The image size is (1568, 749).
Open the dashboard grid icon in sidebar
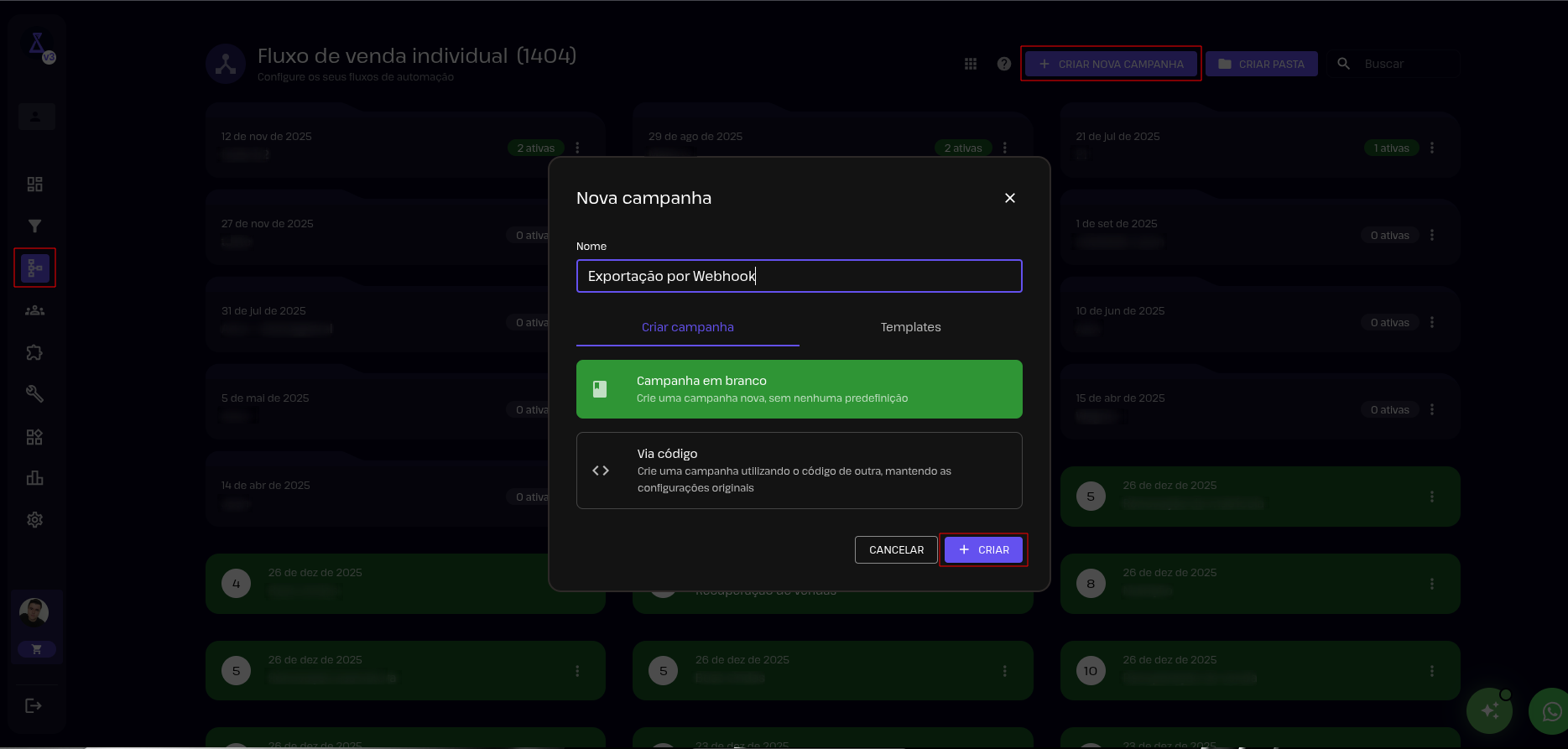pos(34,185)
